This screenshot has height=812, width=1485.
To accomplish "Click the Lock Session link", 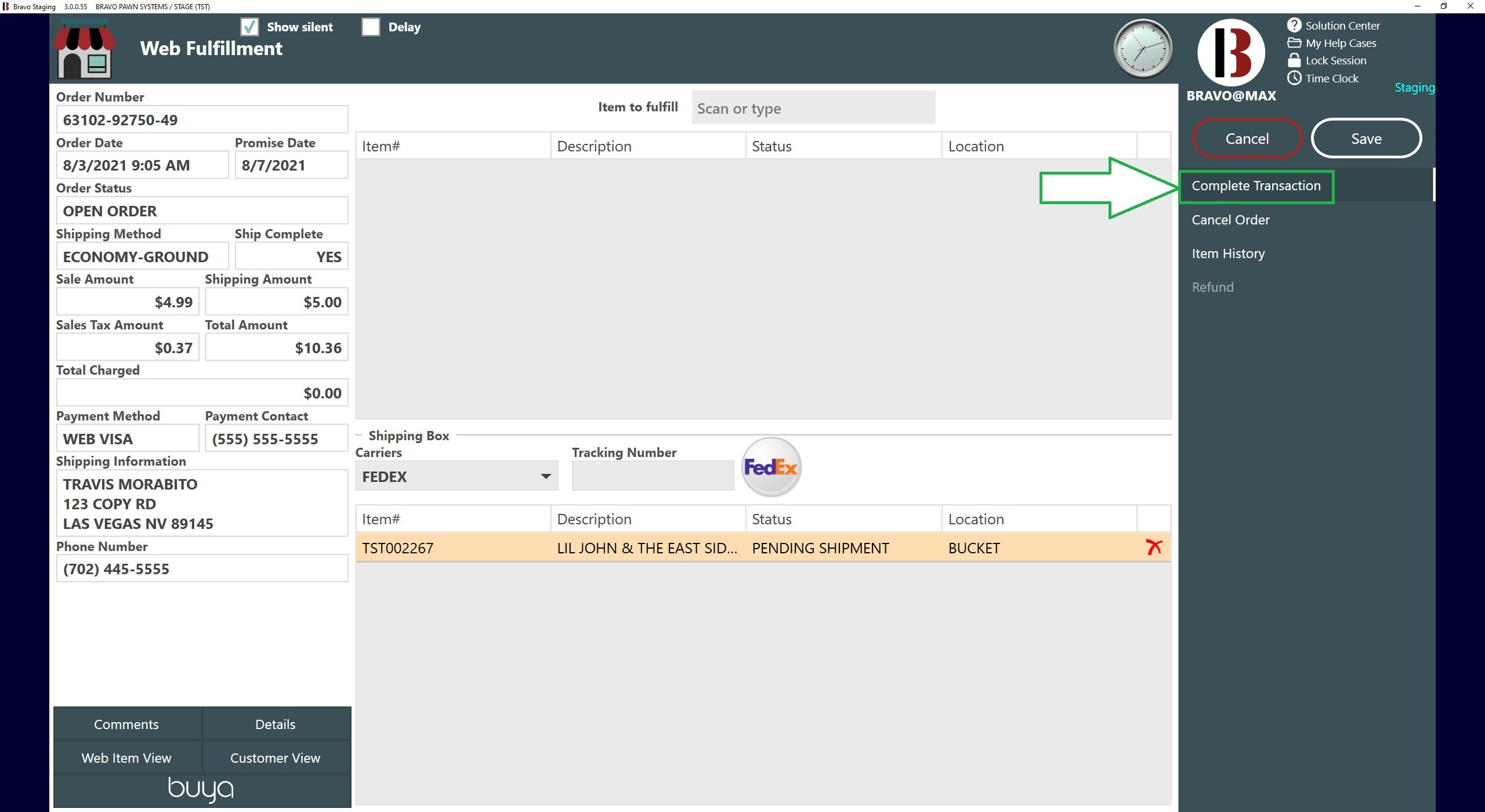I will click(x=1336, y=60).
